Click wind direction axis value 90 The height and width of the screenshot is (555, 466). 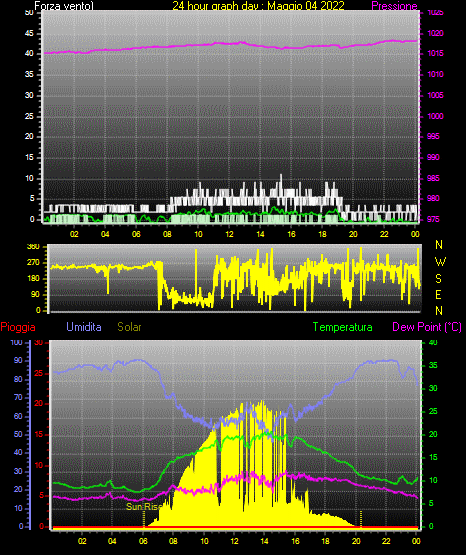(x=35, y=294)
